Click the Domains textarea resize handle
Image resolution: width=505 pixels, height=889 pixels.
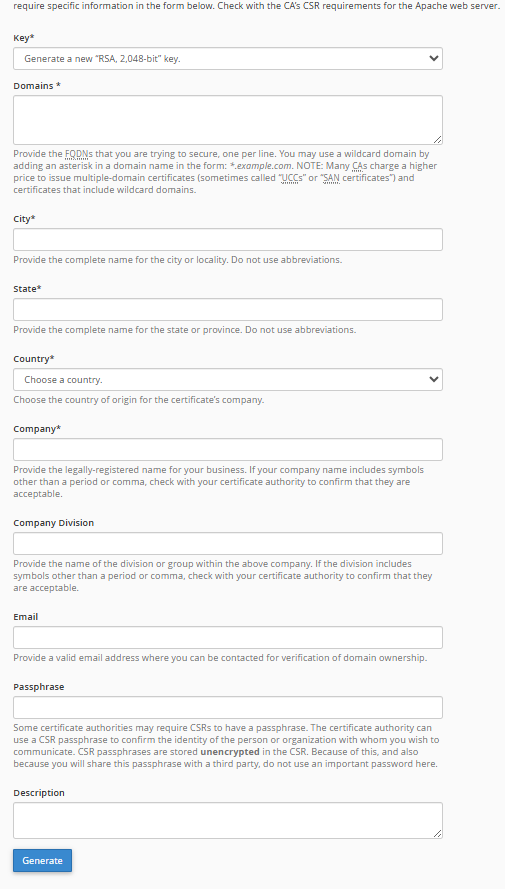click(x=437, y=139)
